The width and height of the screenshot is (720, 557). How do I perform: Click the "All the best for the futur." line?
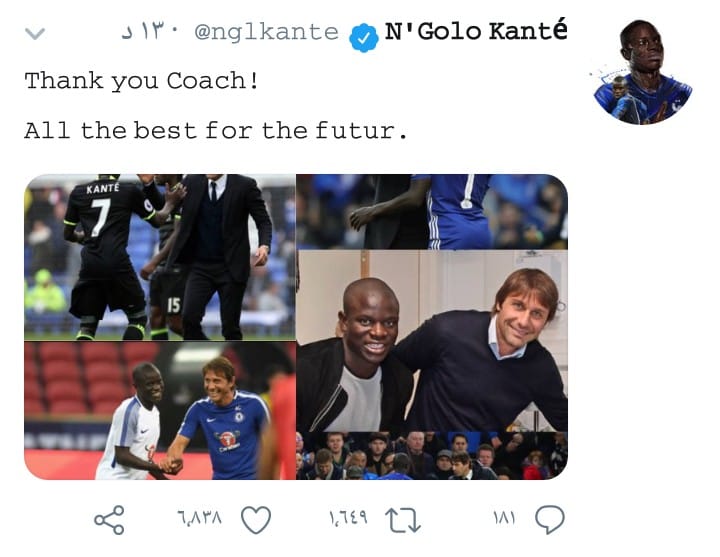pyautogui.click(x=215, y=130)
